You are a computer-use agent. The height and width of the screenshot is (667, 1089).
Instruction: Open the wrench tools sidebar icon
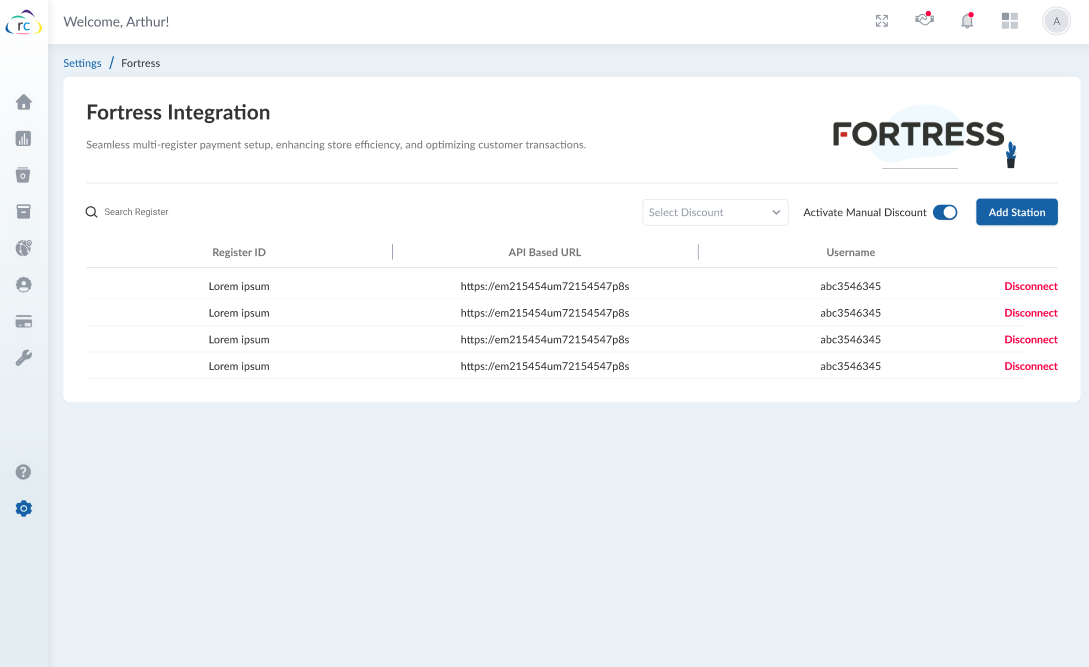click(24, 358)
